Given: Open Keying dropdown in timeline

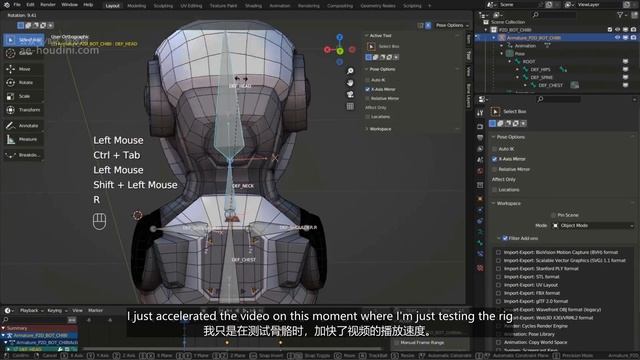Looking at the screenshot, I should (x=57, y=311).
